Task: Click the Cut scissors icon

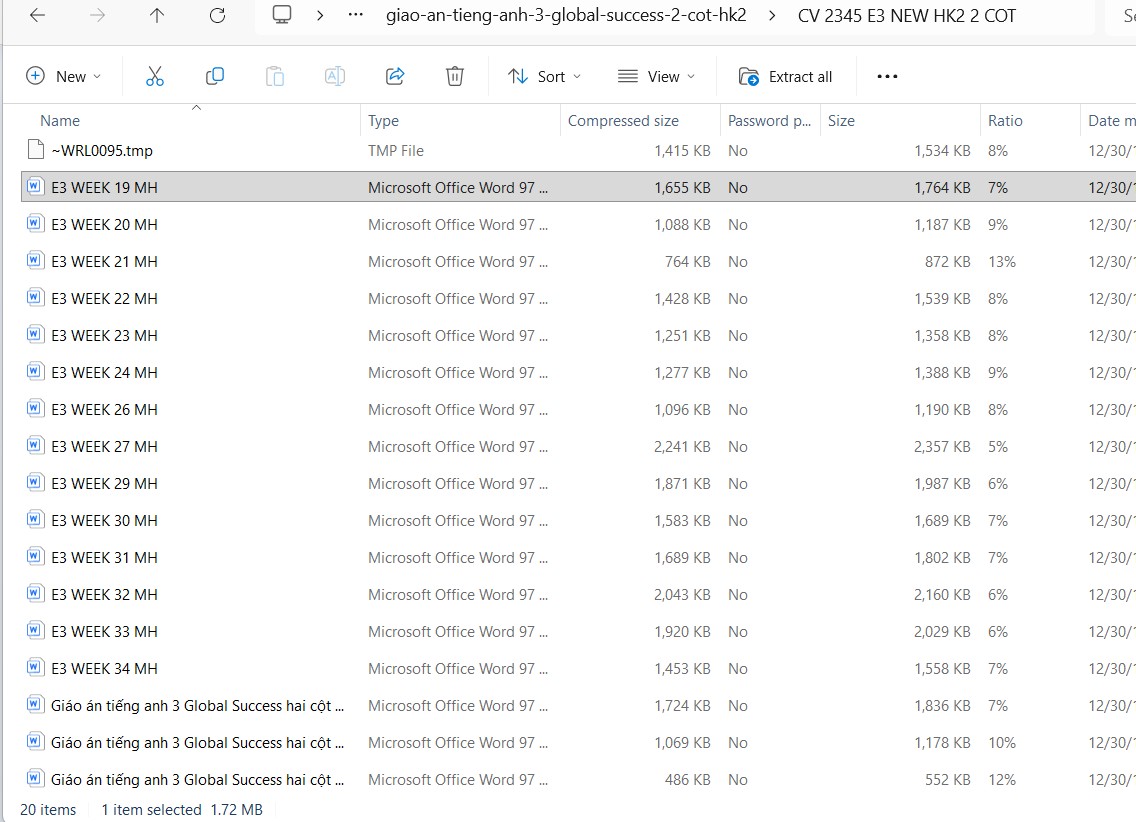Action: click(154, 76)
